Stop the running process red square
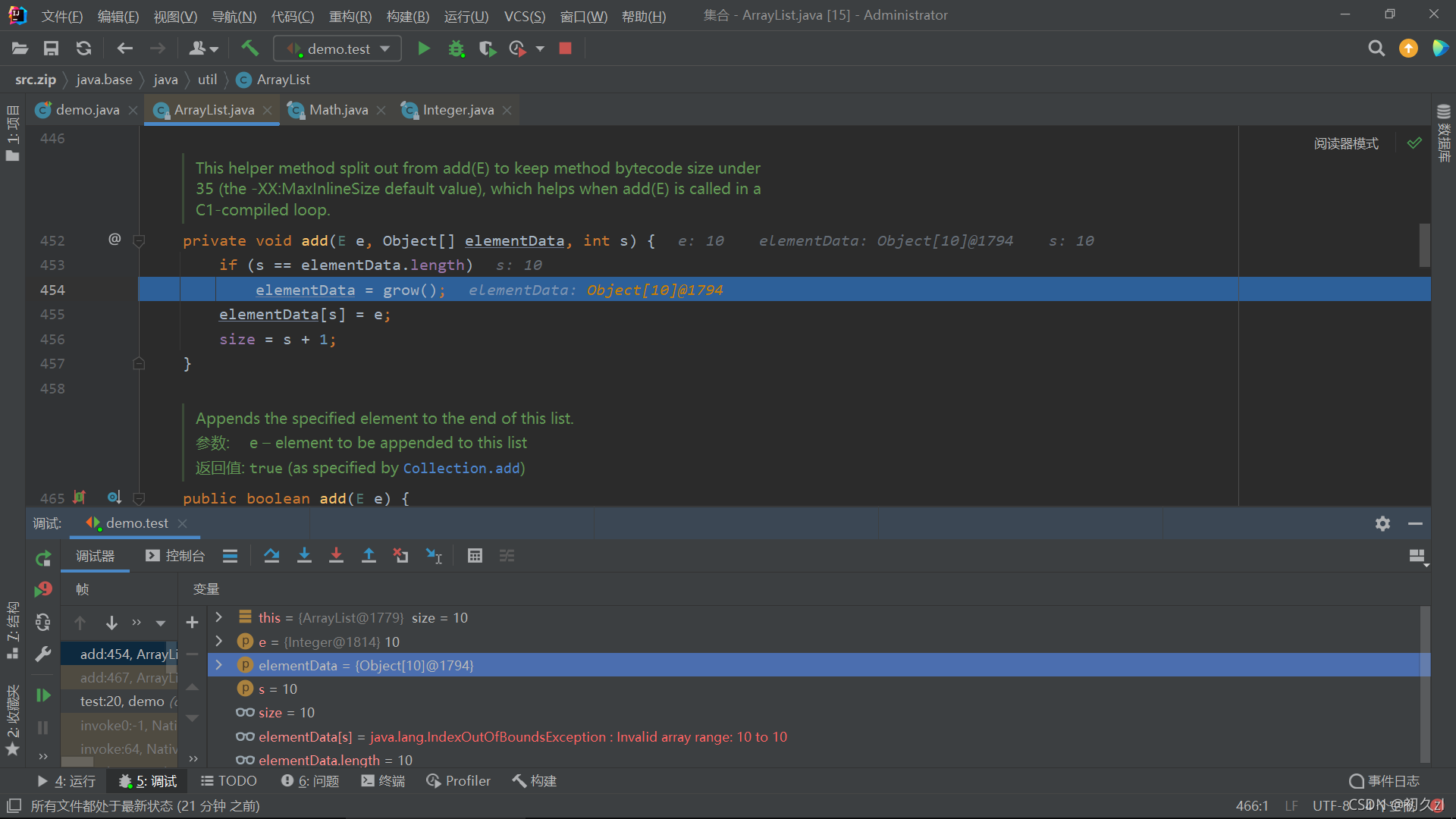The width and height of the screenshot is (1456, 819). tap(565, 49)
